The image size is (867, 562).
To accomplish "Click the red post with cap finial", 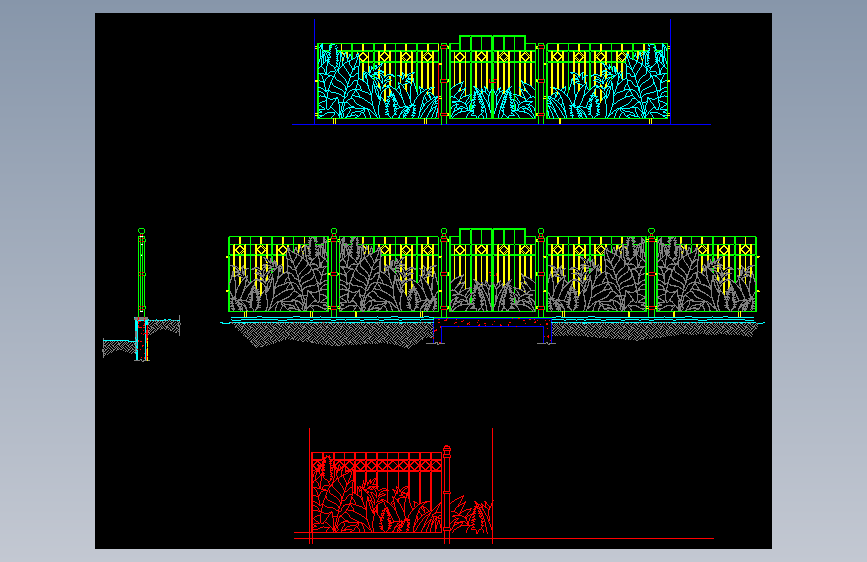I will point(447,493).
